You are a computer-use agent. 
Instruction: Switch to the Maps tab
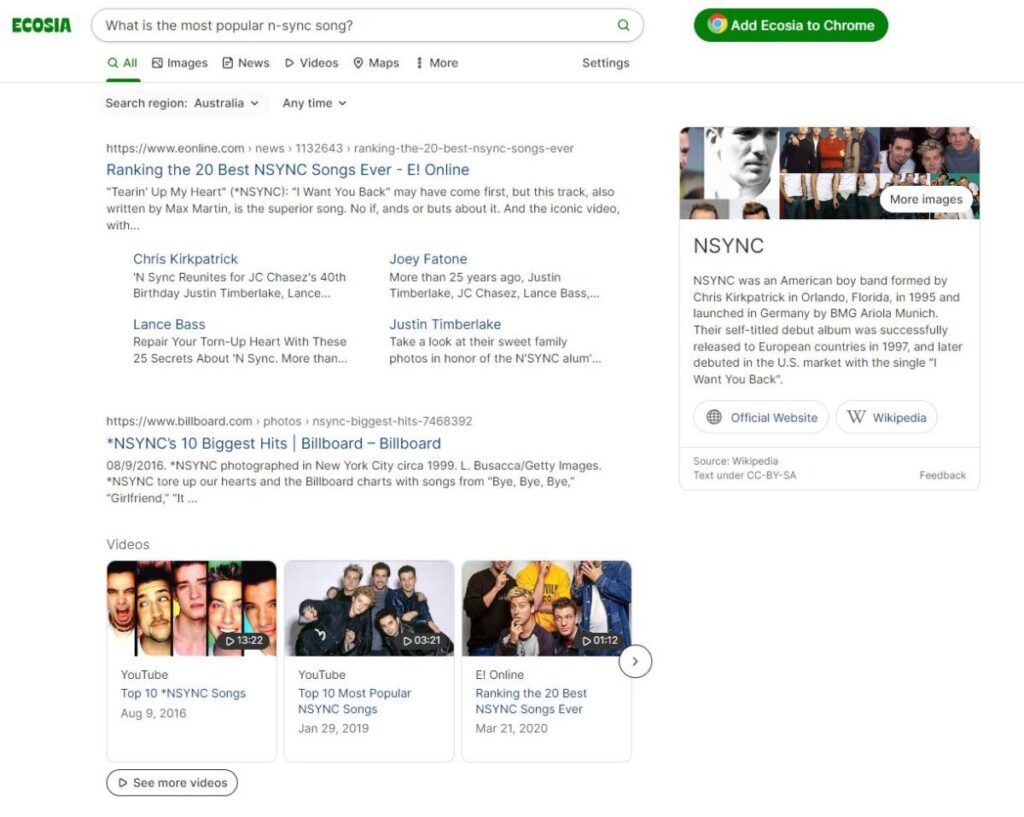376,63
